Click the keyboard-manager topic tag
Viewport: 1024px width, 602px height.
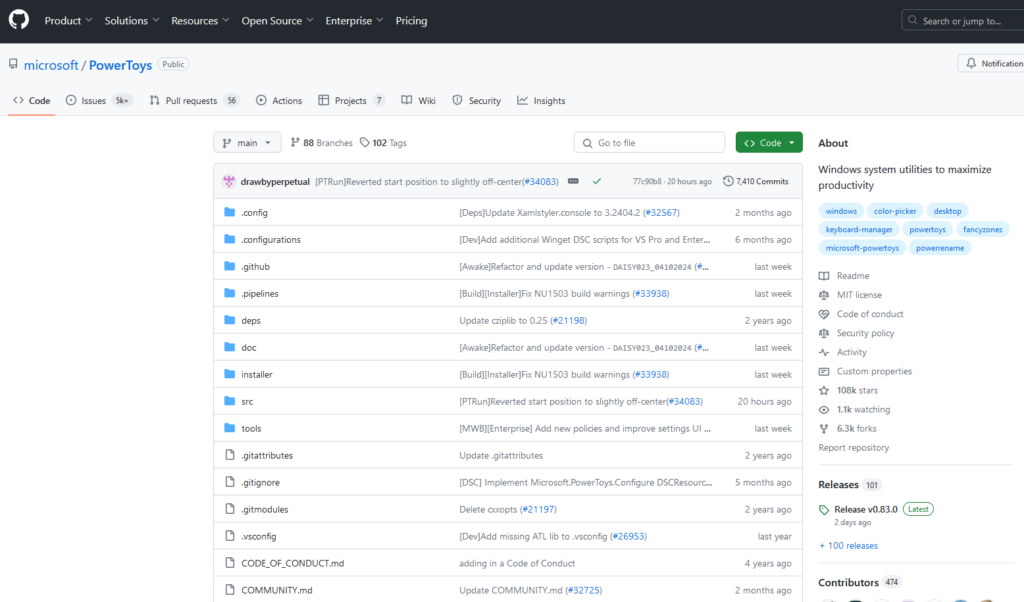point(859,229)
